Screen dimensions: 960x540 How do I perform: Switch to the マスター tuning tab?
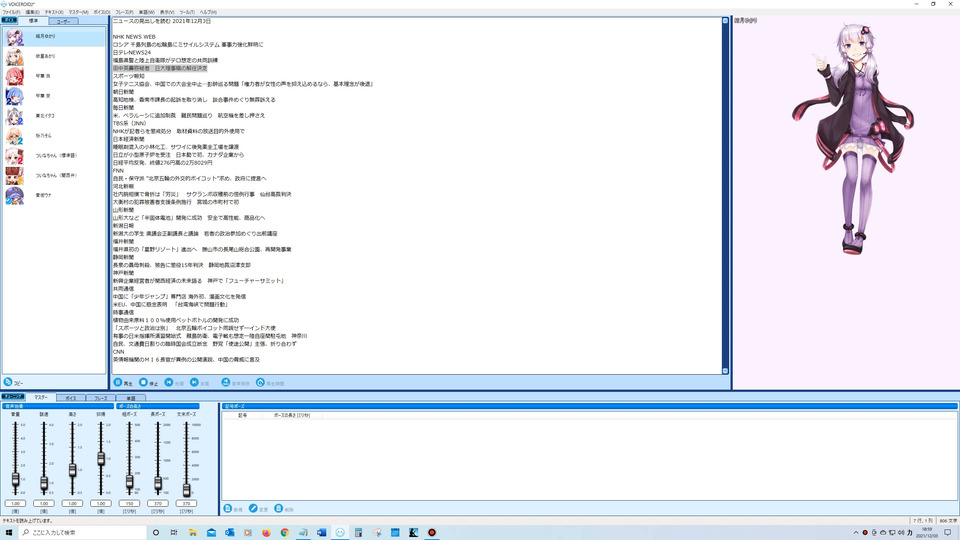[x=40, y=397]
